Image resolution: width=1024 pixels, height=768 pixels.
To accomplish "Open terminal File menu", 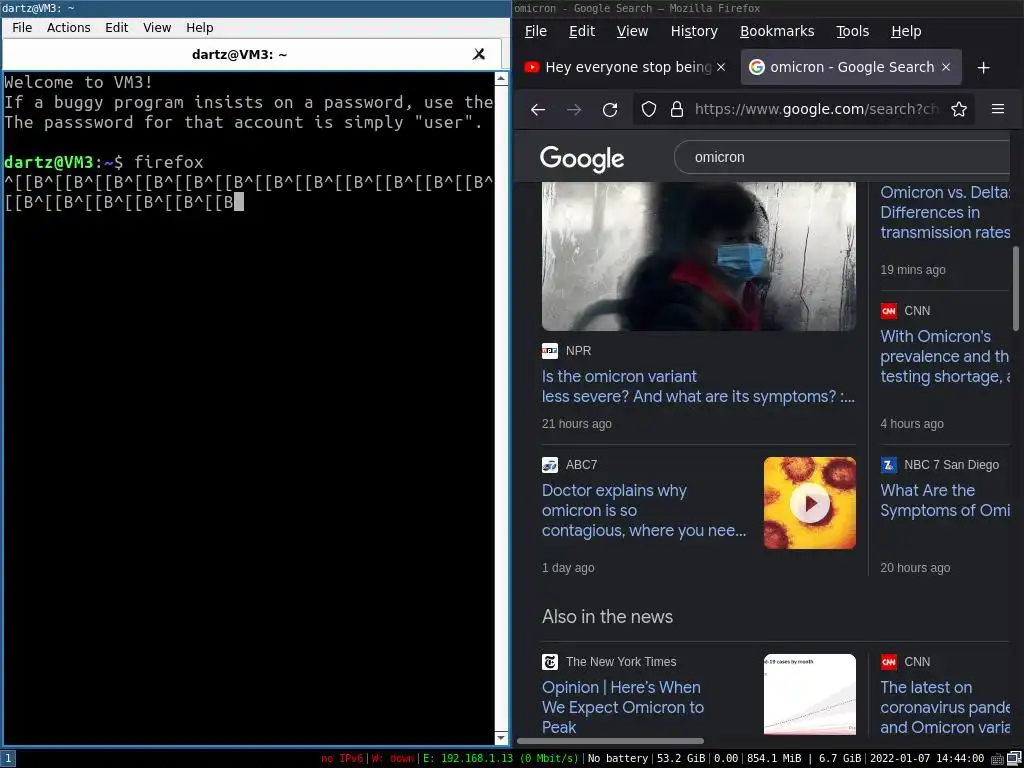I will (x=22, y=27).
